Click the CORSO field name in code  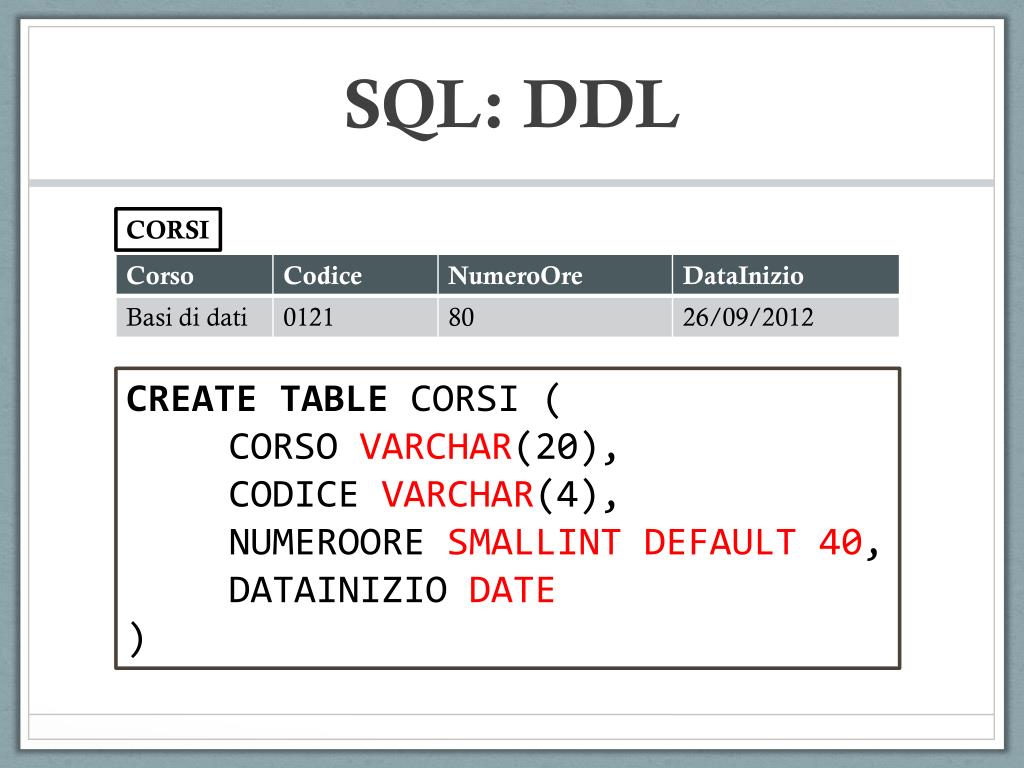[283, 447]
